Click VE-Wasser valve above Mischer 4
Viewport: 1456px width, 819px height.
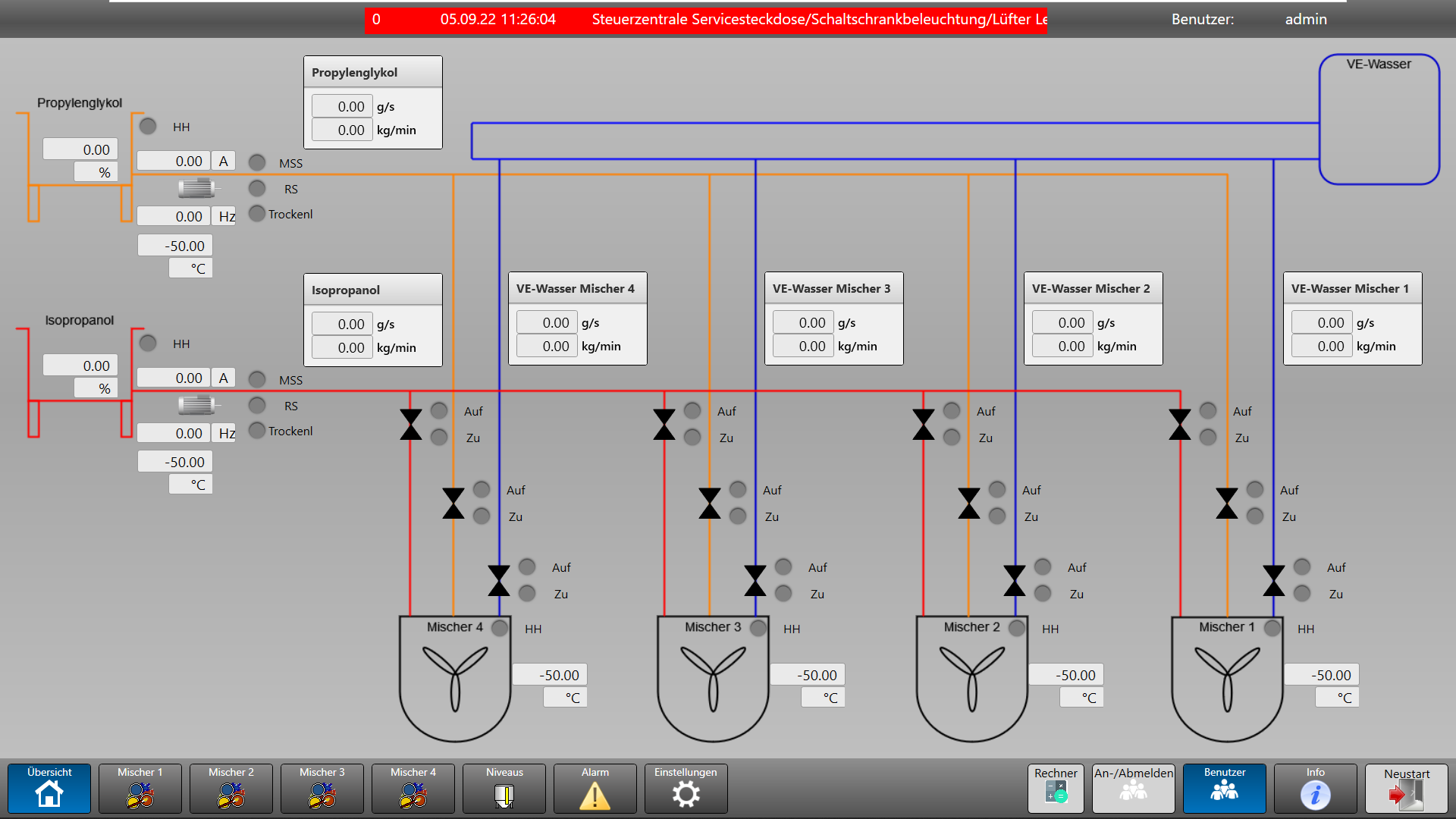499,581
